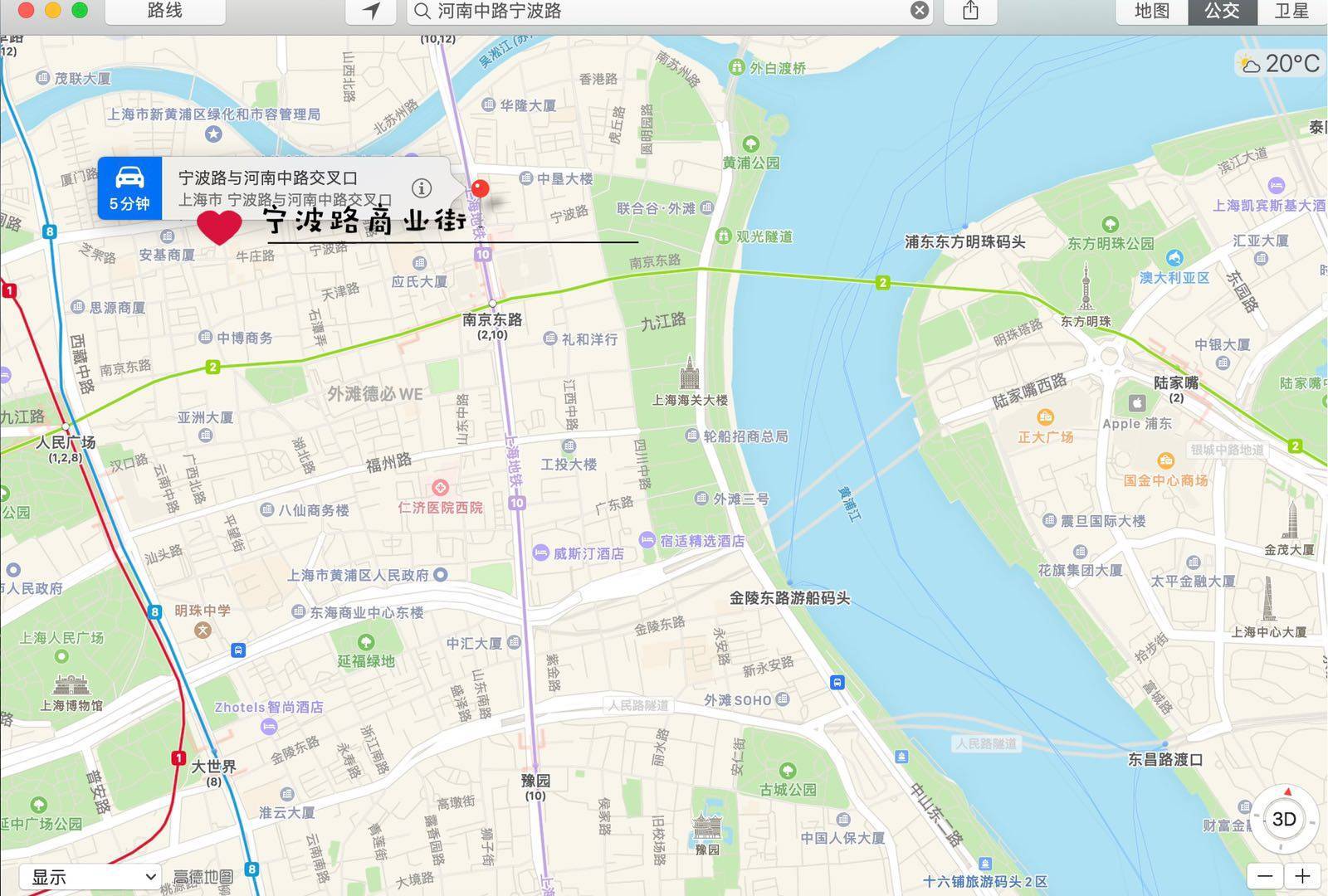Switch to the 公交 transit view tab

point(1222,11)
